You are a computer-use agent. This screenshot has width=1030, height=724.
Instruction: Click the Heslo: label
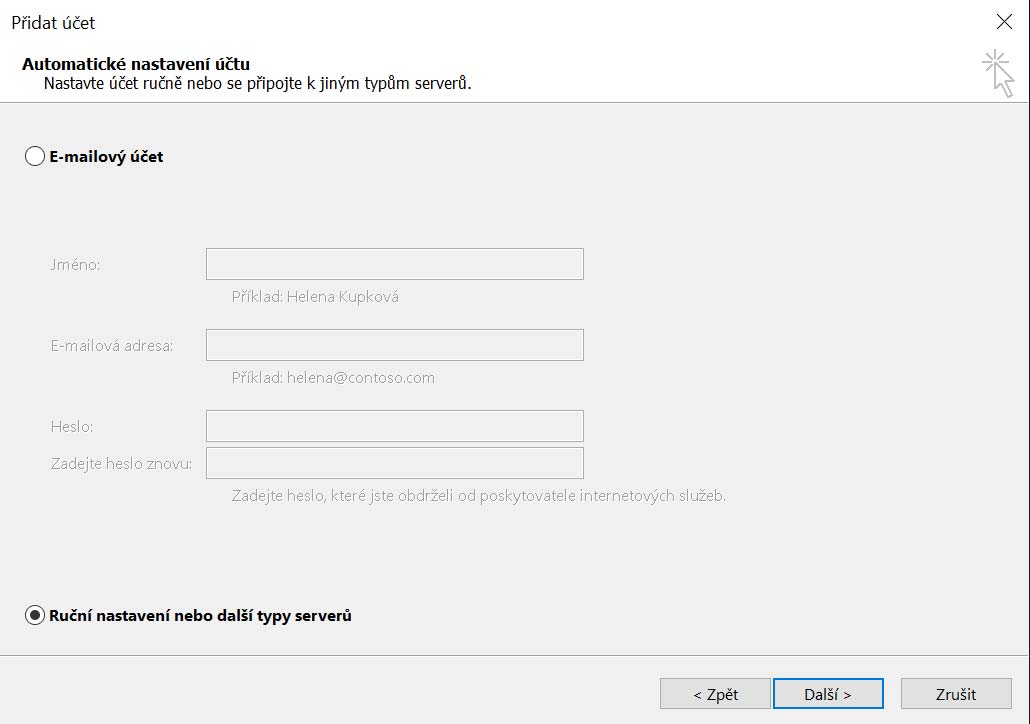pos(72,427)
